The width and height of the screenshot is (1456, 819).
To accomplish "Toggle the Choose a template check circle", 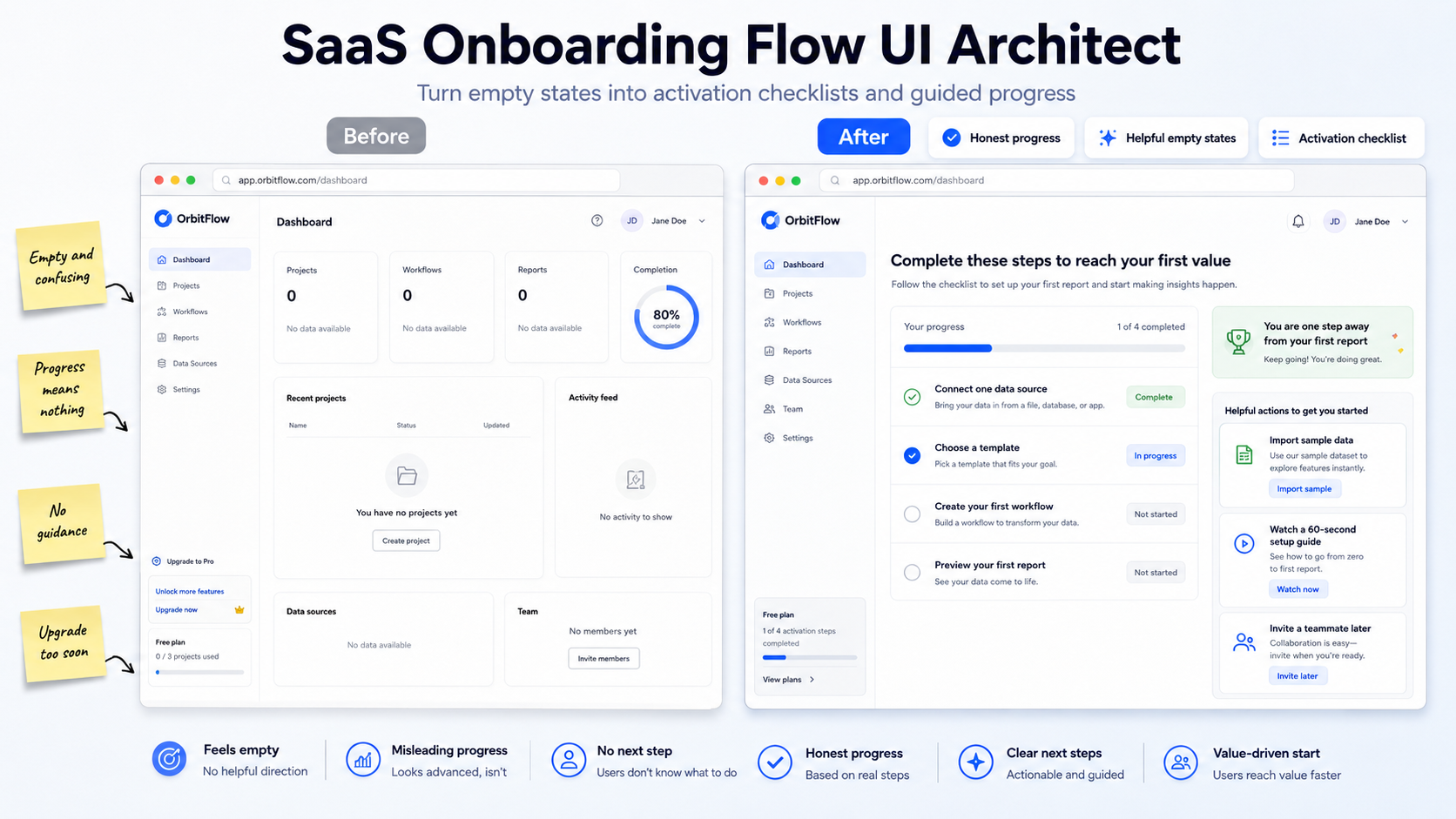I will click(x=912, y=455).
